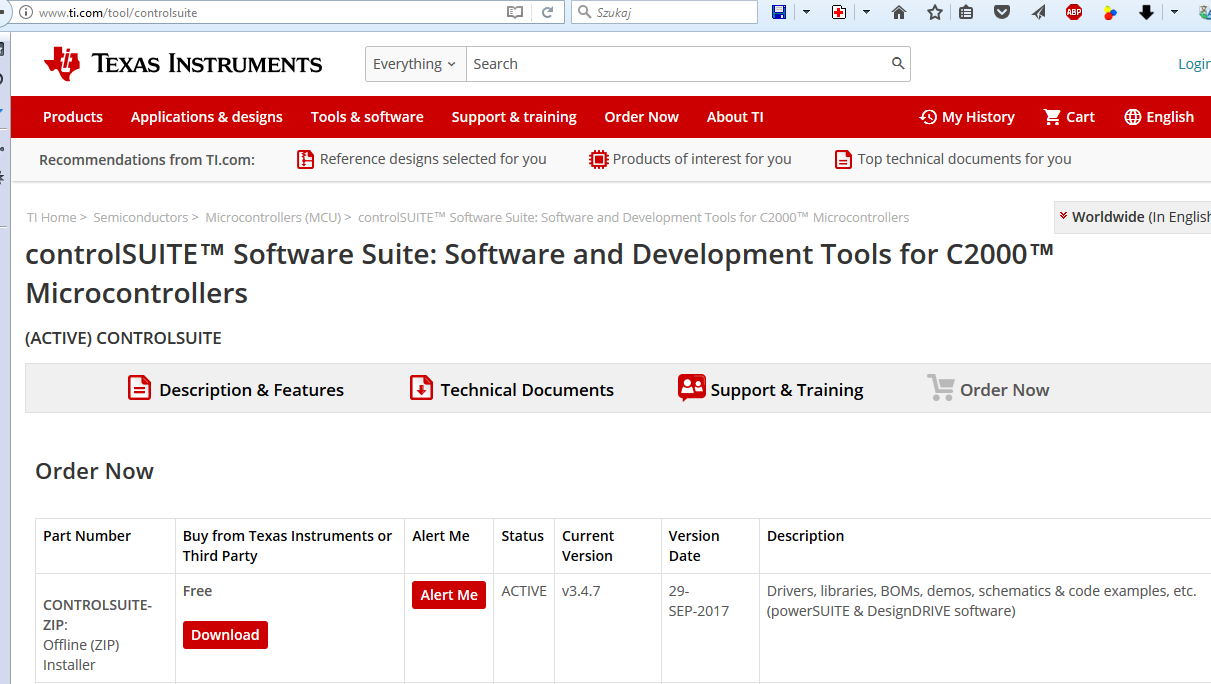Click the colorful balls extension icon

[x=1110, y=12]
